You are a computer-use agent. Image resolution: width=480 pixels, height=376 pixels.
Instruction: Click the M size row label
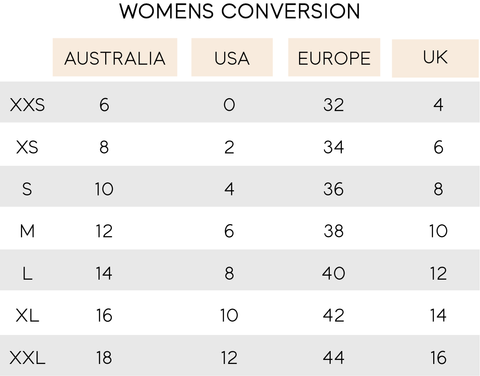27,231
